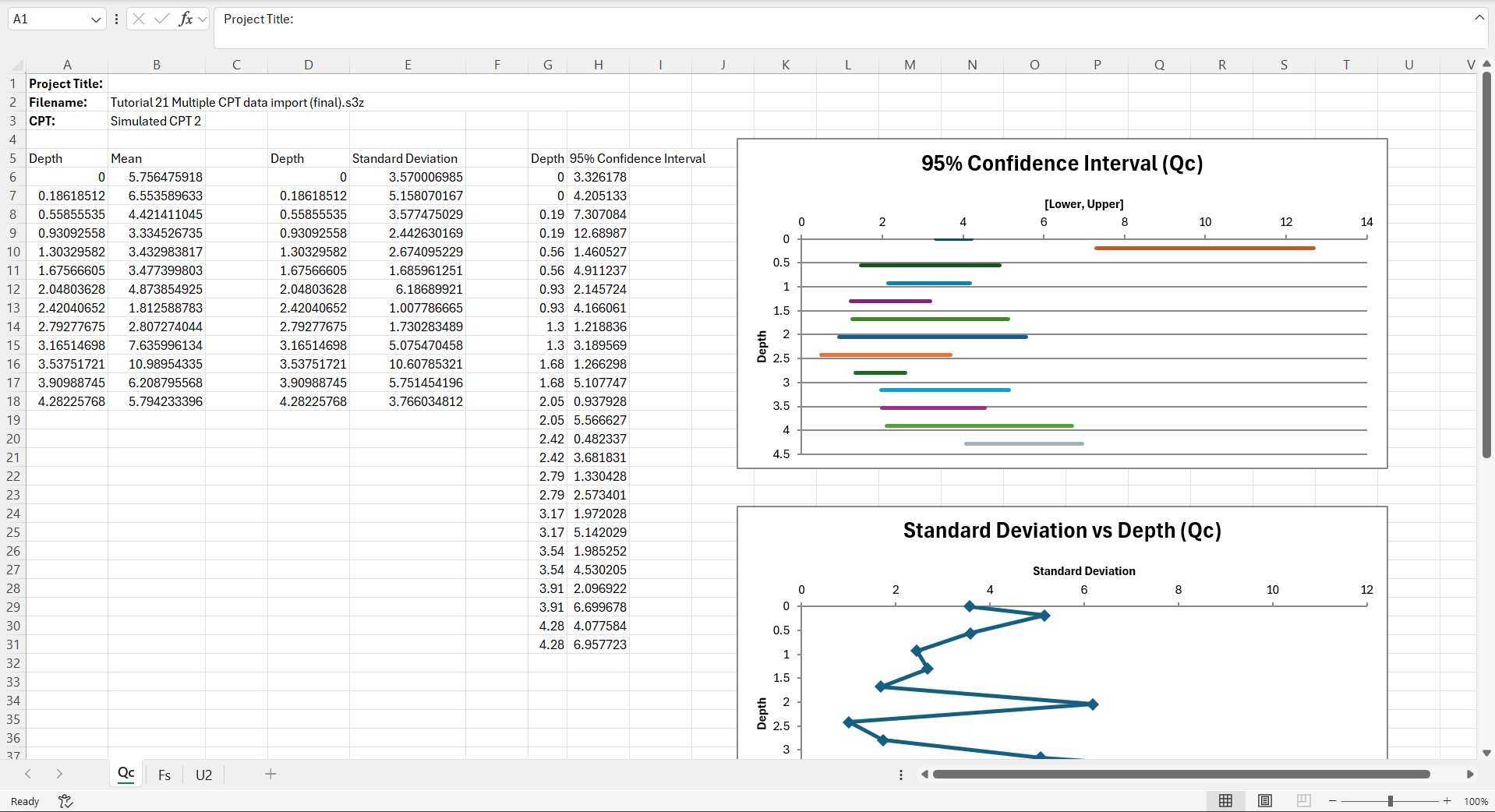This screenshot has width=1495, height=812.
Task: Click the formula bar text 'Project Title:'
Action: pos(258,19)
